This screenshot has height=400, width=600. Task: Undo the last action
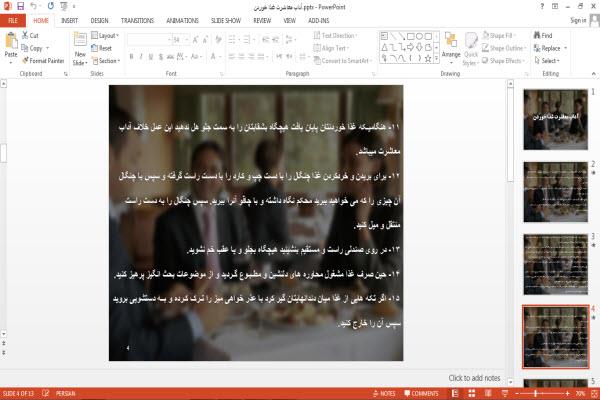click(33, 6)
